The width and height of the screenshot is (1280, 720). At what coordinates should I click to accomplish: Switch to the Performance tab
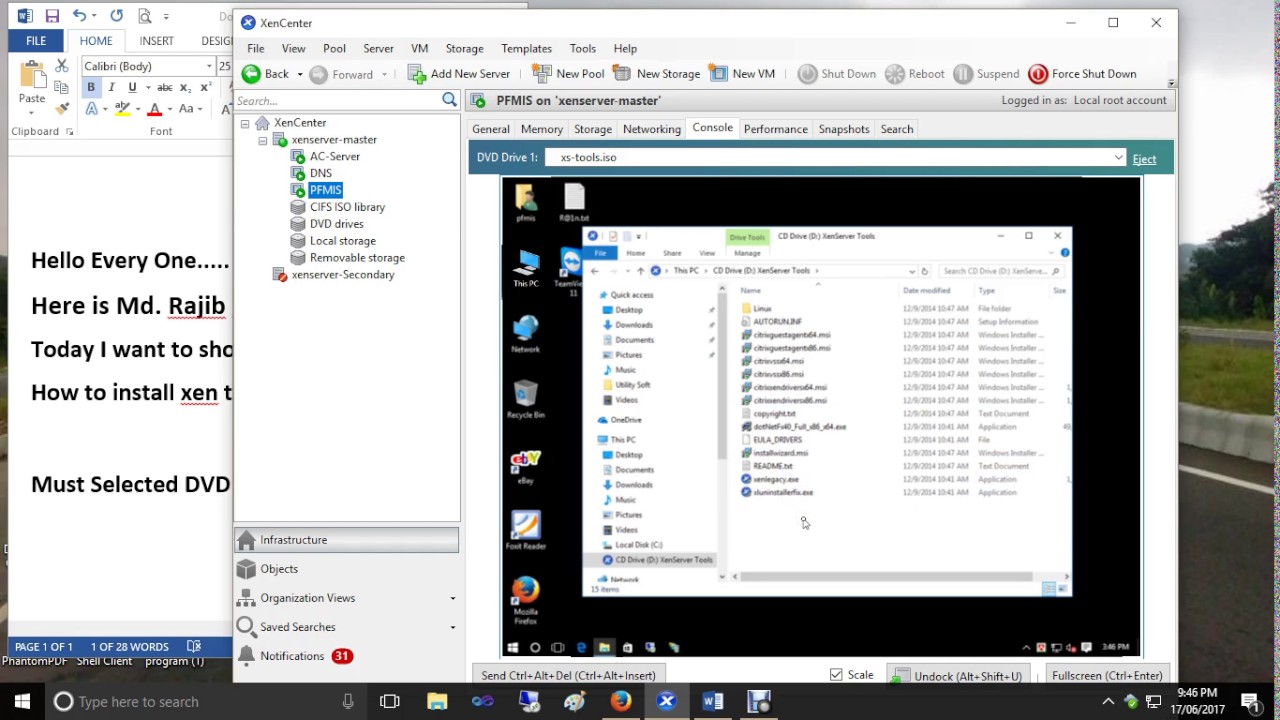coord(775,129)
